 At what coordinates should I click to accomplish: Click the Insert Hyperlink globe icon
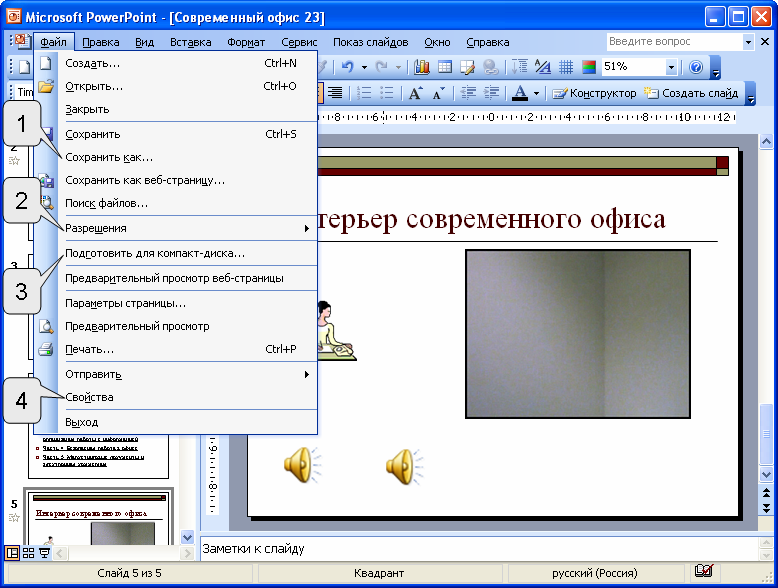[x=491, y=66]
